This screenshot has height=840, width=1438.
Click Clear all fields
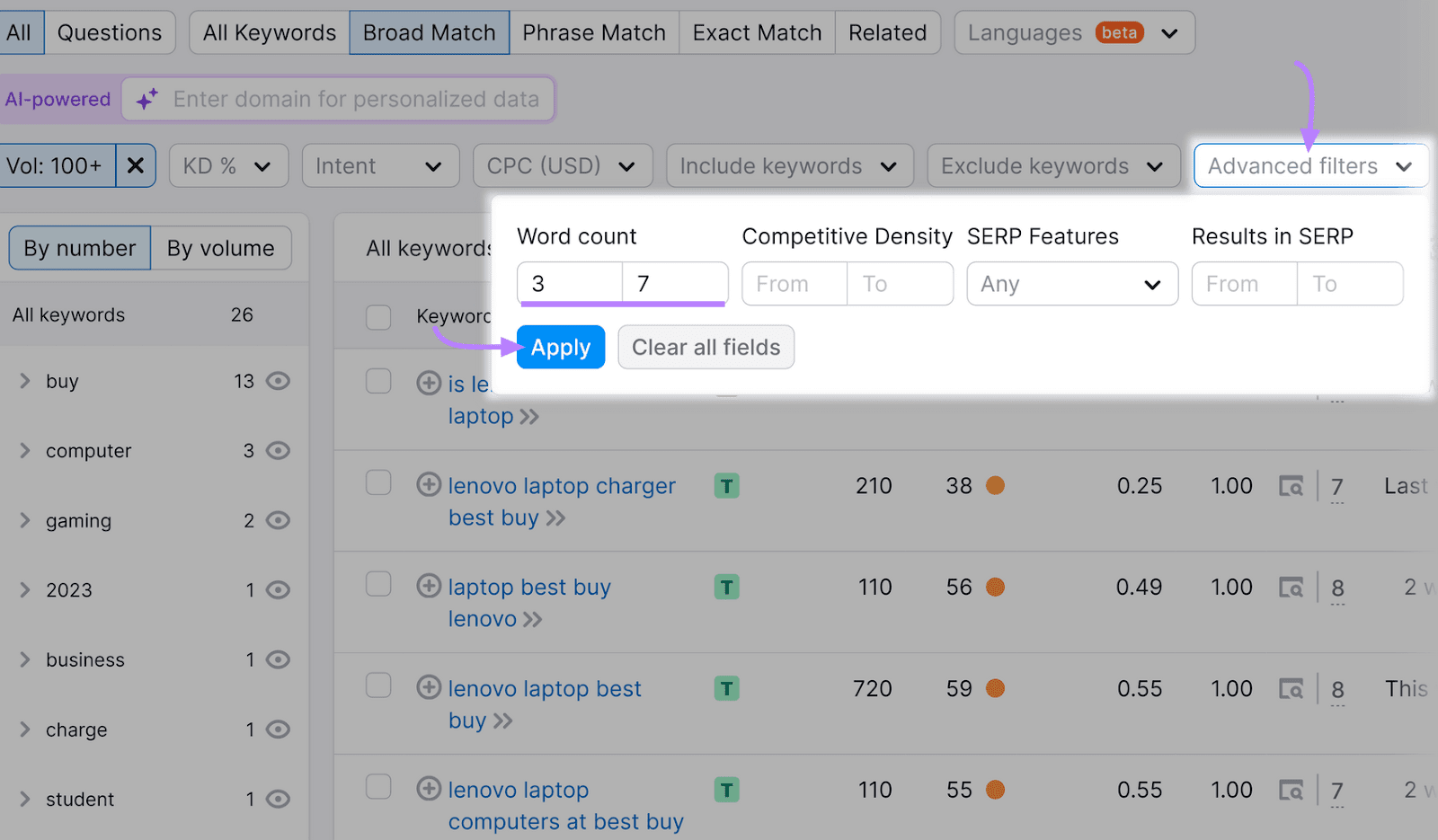706,347
